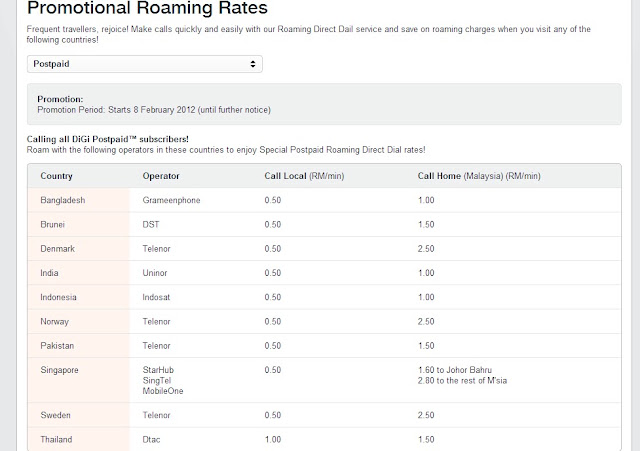The width and height of the screenshot is (640, 451).
Task: Click the Grameenphone operator cell
Action: (171, 200)
